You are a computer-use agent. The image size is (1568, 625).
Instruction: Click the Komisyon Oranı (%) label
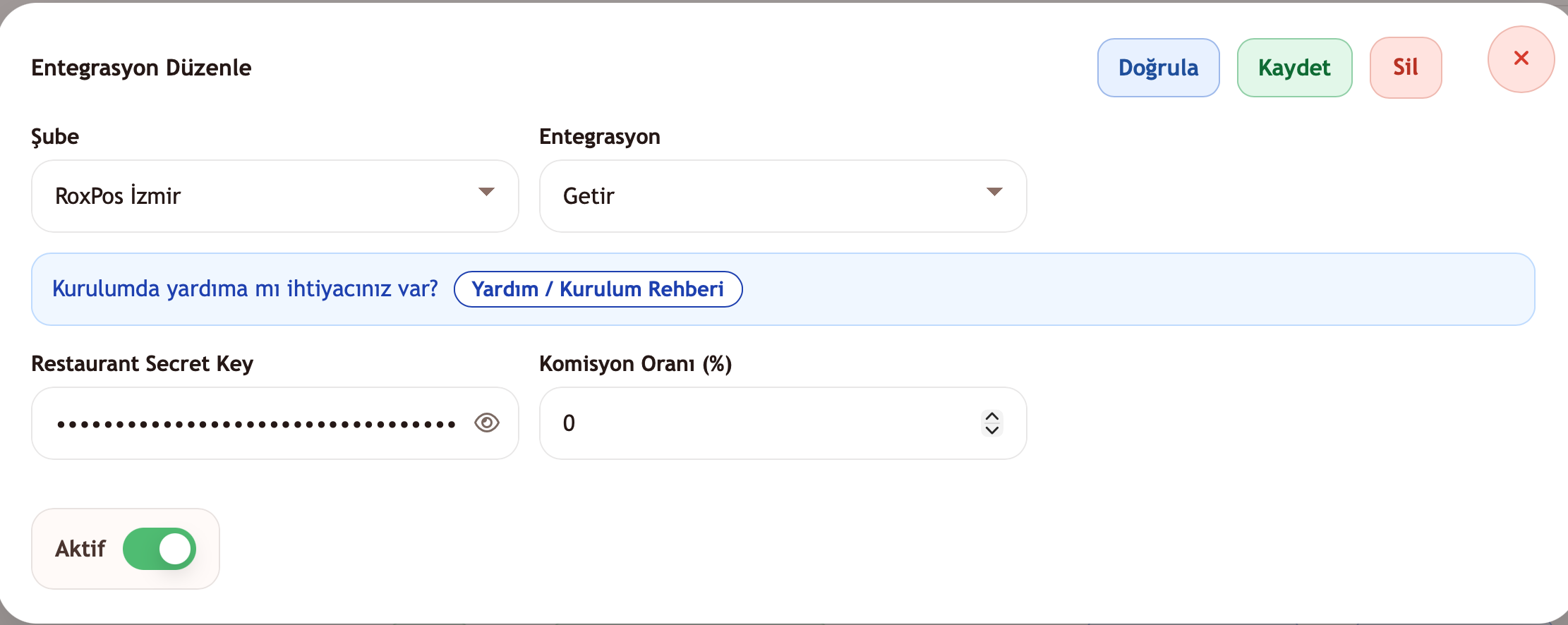pos(635,364)
